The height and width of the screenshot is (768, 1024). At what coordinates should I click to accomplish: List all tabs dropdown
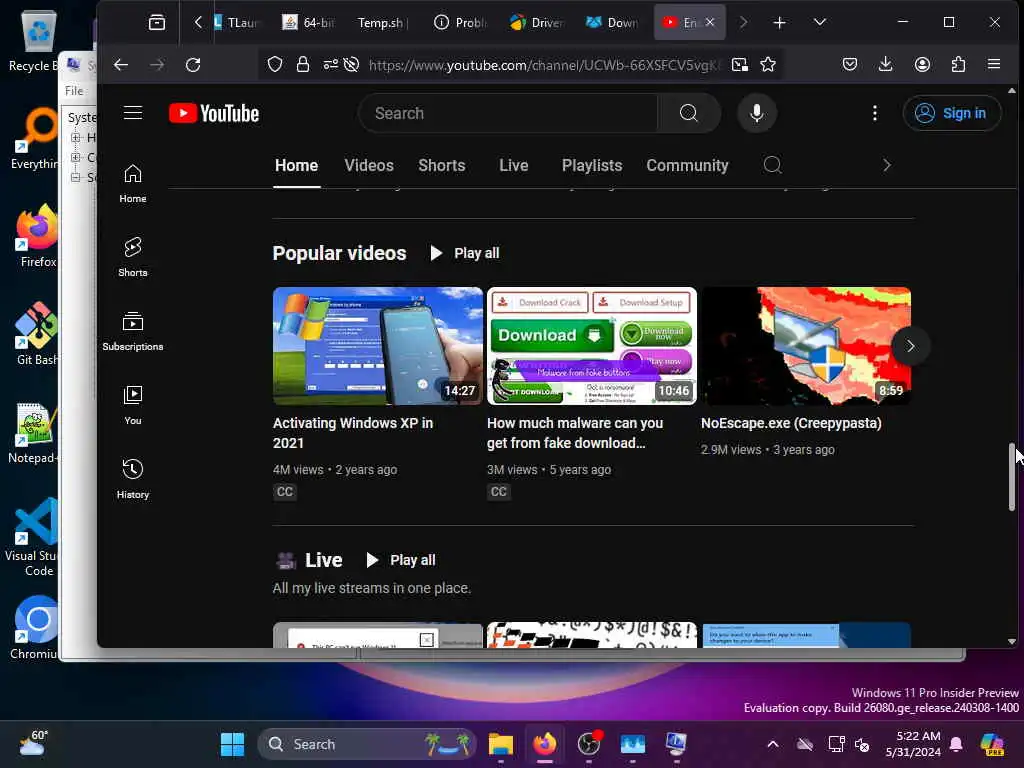pyautogui.click(x=820, y=23)
